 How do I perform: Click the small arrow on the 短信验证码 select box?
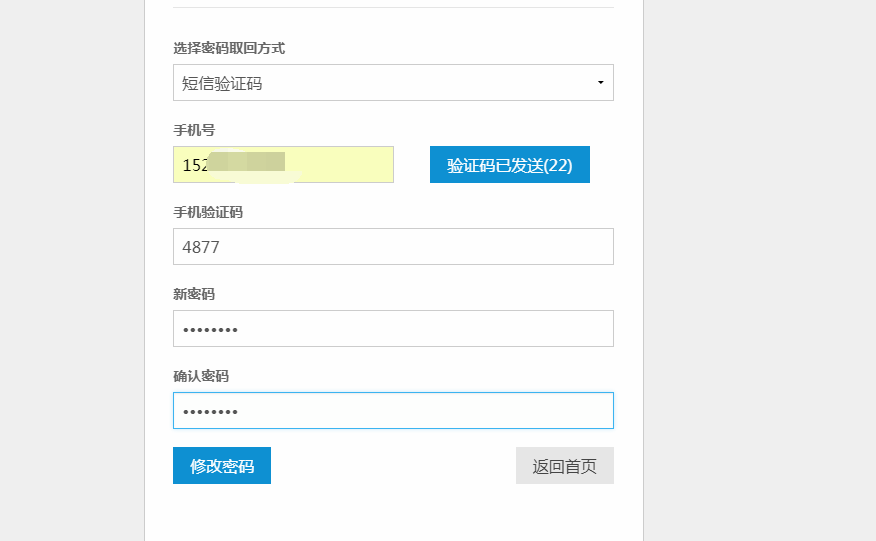[600, 83]
